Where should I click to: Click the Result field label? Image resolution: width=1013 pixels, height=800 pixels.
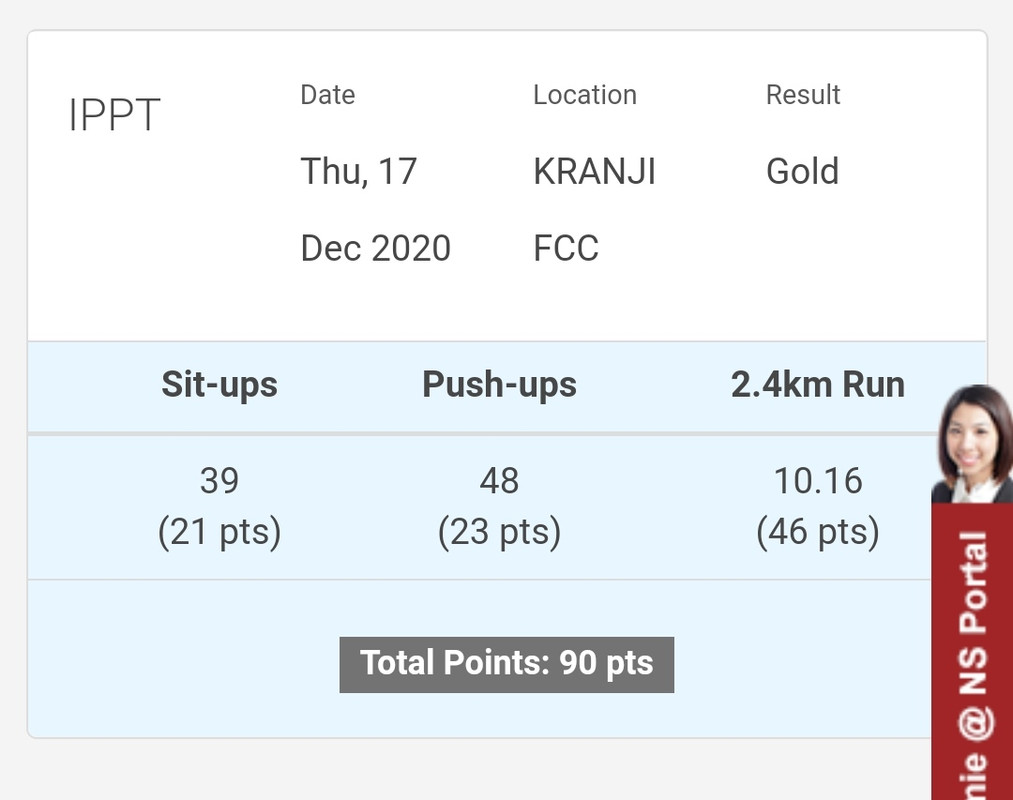point(803,95)
